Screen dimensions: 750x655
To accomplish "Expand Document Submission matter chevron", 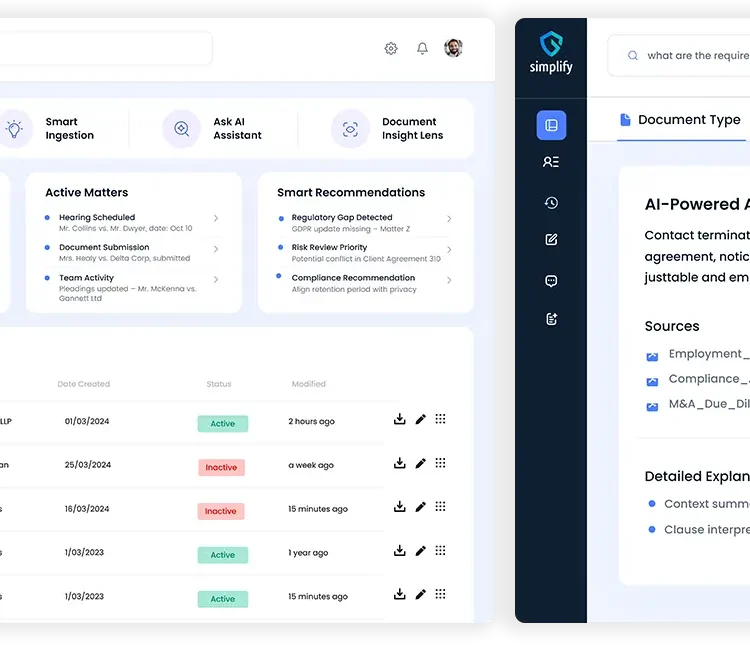I will click(x=216, y=249).
